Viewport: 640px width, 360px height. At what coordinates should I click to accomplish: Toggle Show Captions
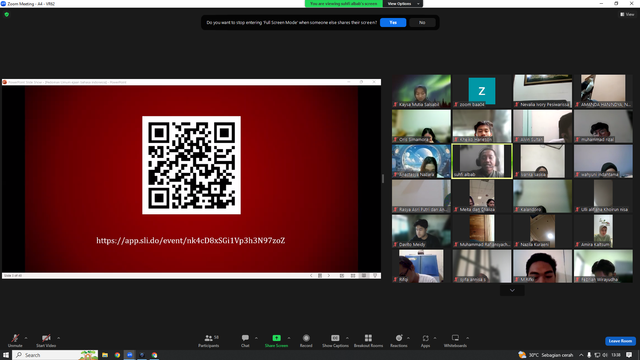pyautogui.click(x=335, y=341)
